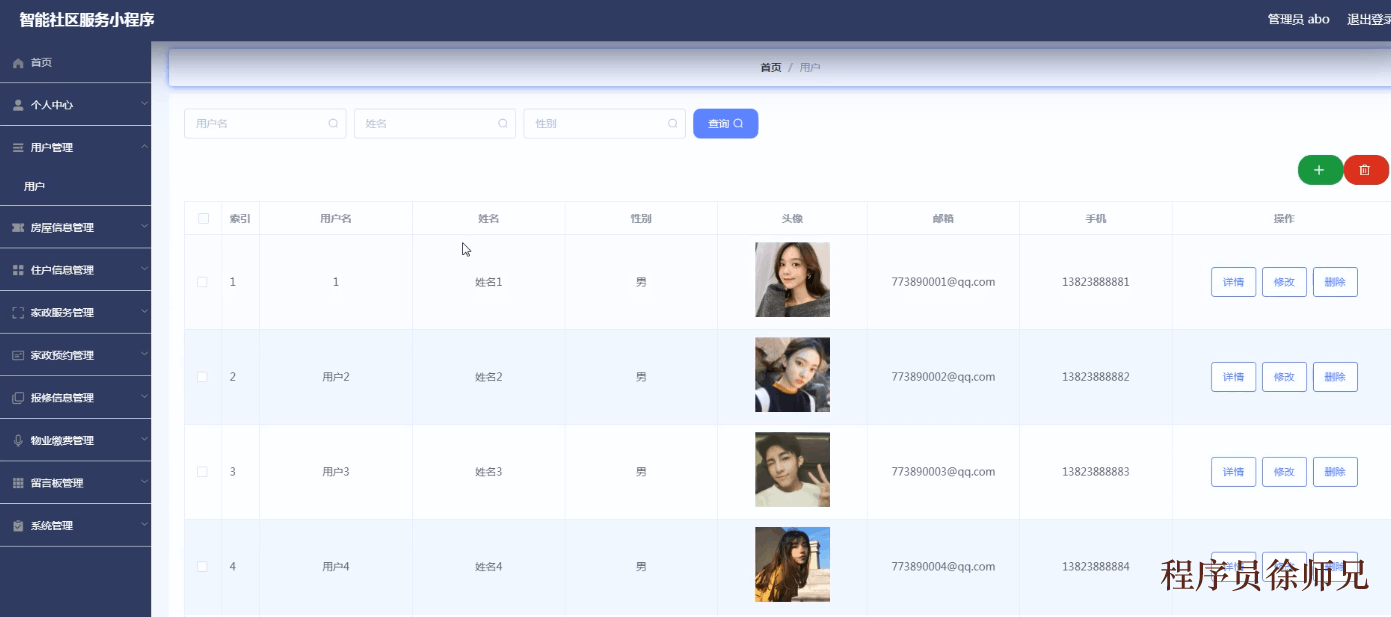Expand the 系统管理 menu arrow

(x=144, y=525)
